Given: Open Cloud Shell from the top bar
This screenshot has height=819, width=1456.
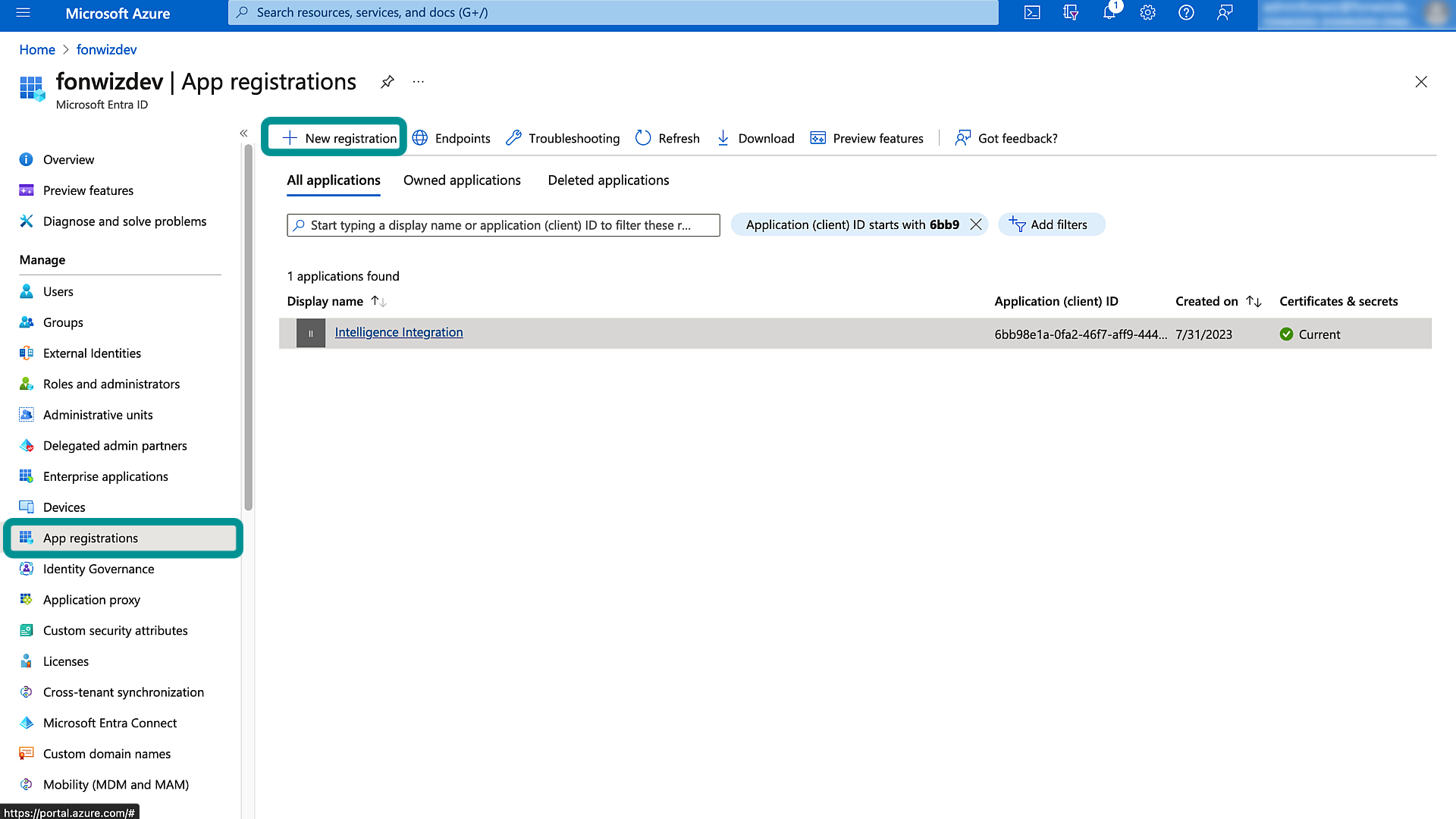Looking at the screenshot, I should pos(1032,13).
